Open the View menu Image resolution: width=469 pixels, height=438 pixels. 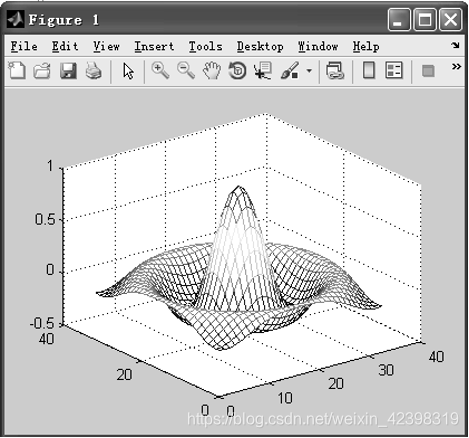106,46
